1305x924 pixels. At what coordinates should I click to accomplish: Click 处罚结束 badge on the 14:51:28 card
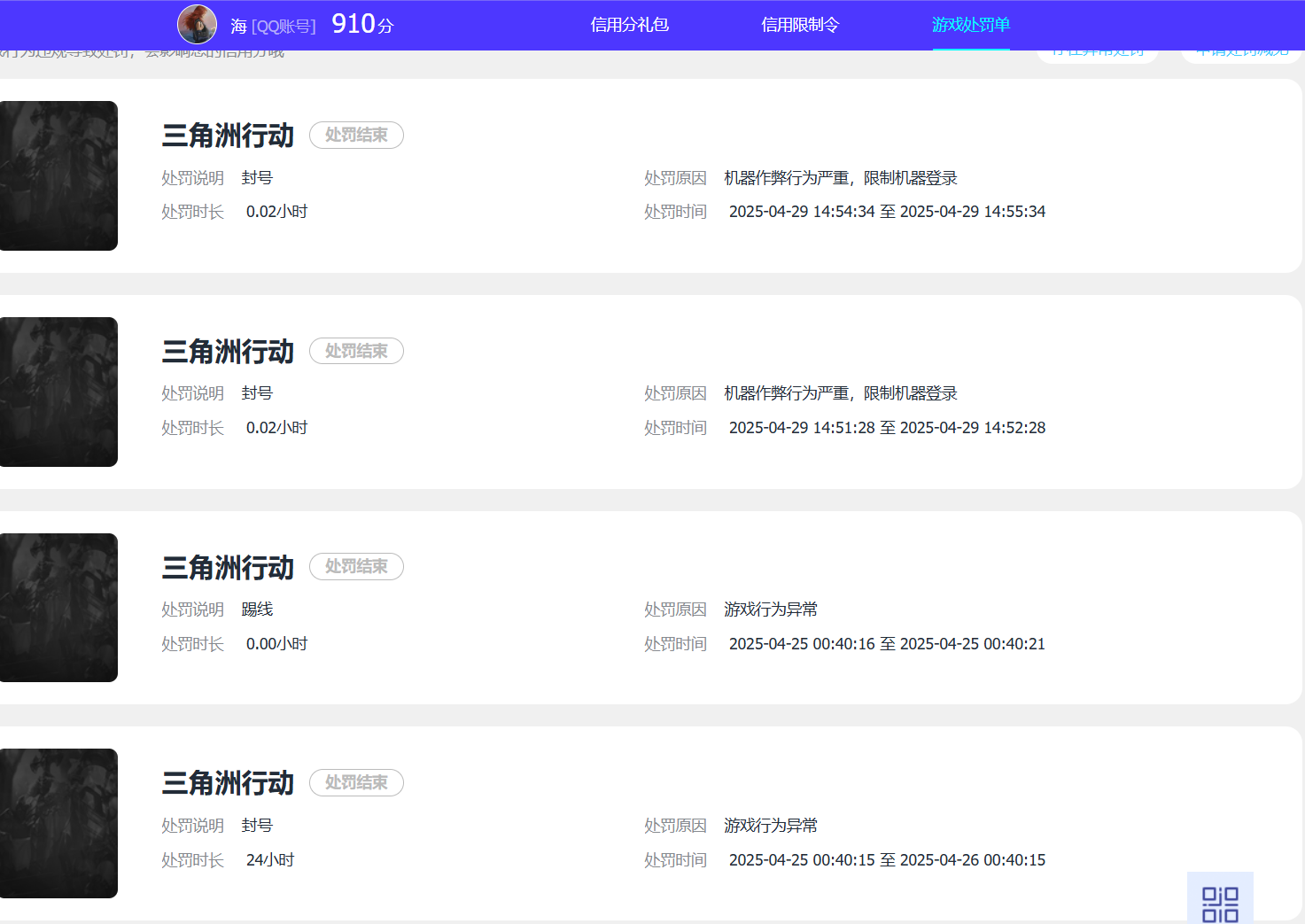(x=356, y=351)
